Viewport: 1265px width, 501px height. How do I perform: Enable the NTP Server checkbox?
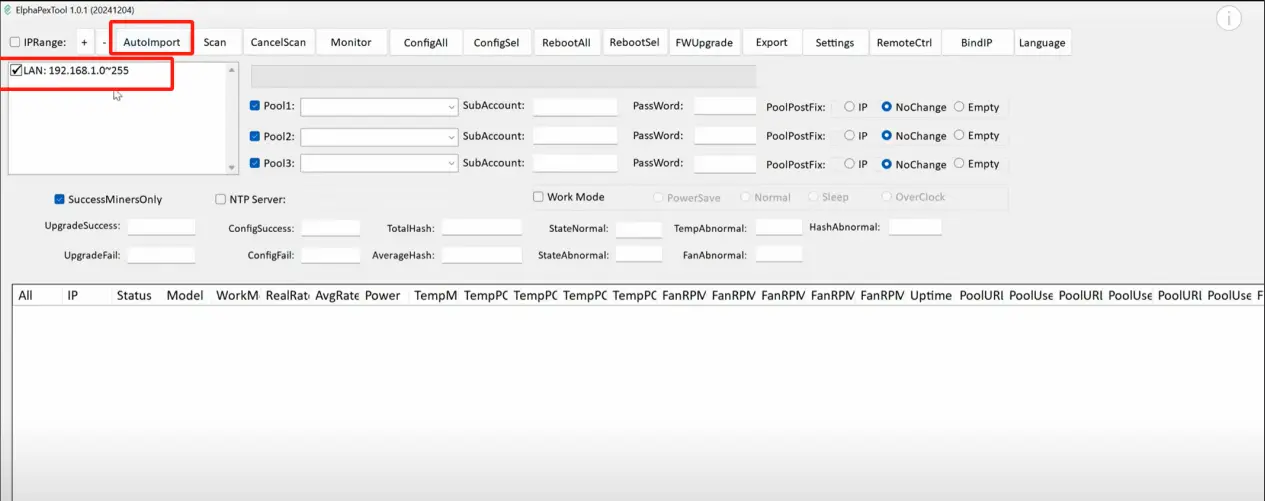pos(221,199)
